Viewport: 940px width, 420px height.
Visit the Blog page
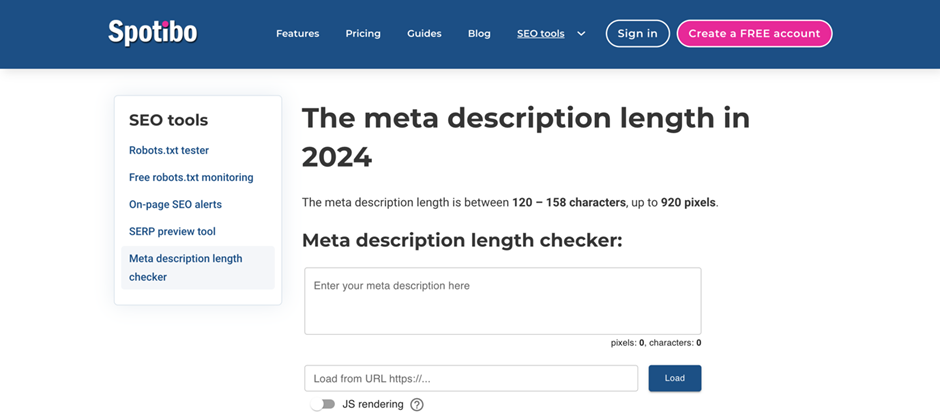click(479, 34)
